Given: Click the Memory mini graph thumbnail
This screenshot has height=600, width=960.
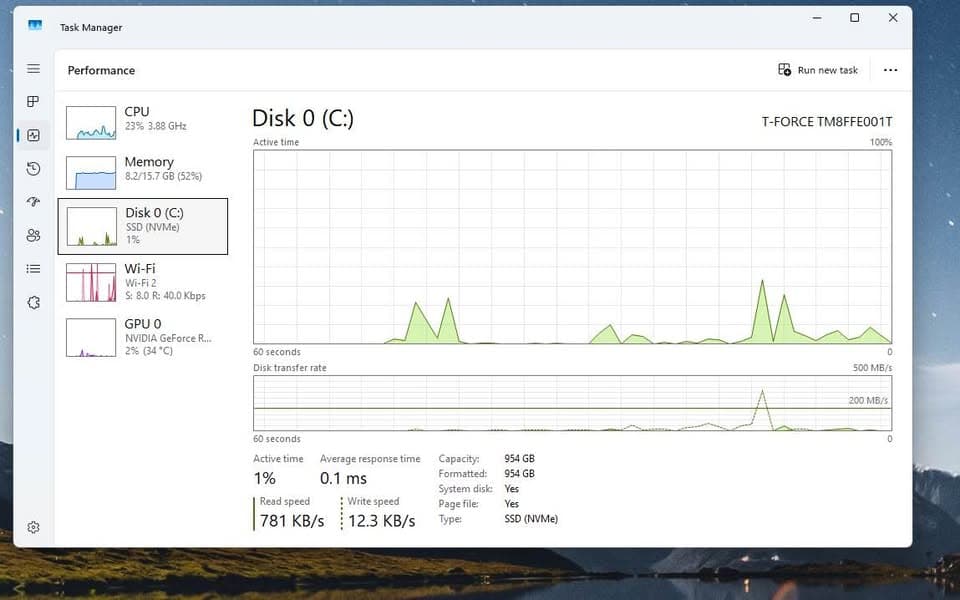Looking at the screenshot, I should click(x=91, y=173).
